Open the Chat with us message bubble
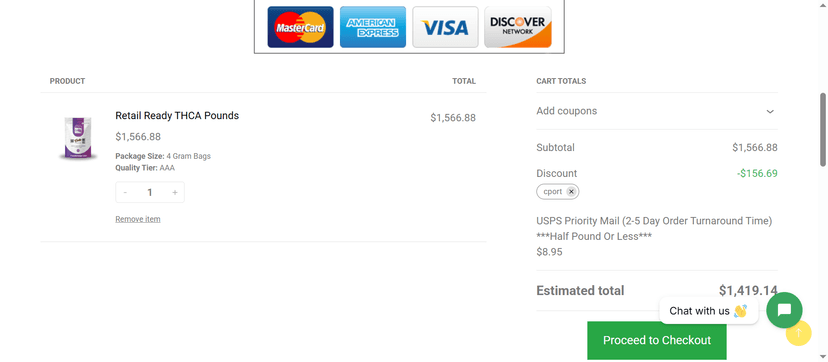828x362 pixels. click(x=709, y=311)
